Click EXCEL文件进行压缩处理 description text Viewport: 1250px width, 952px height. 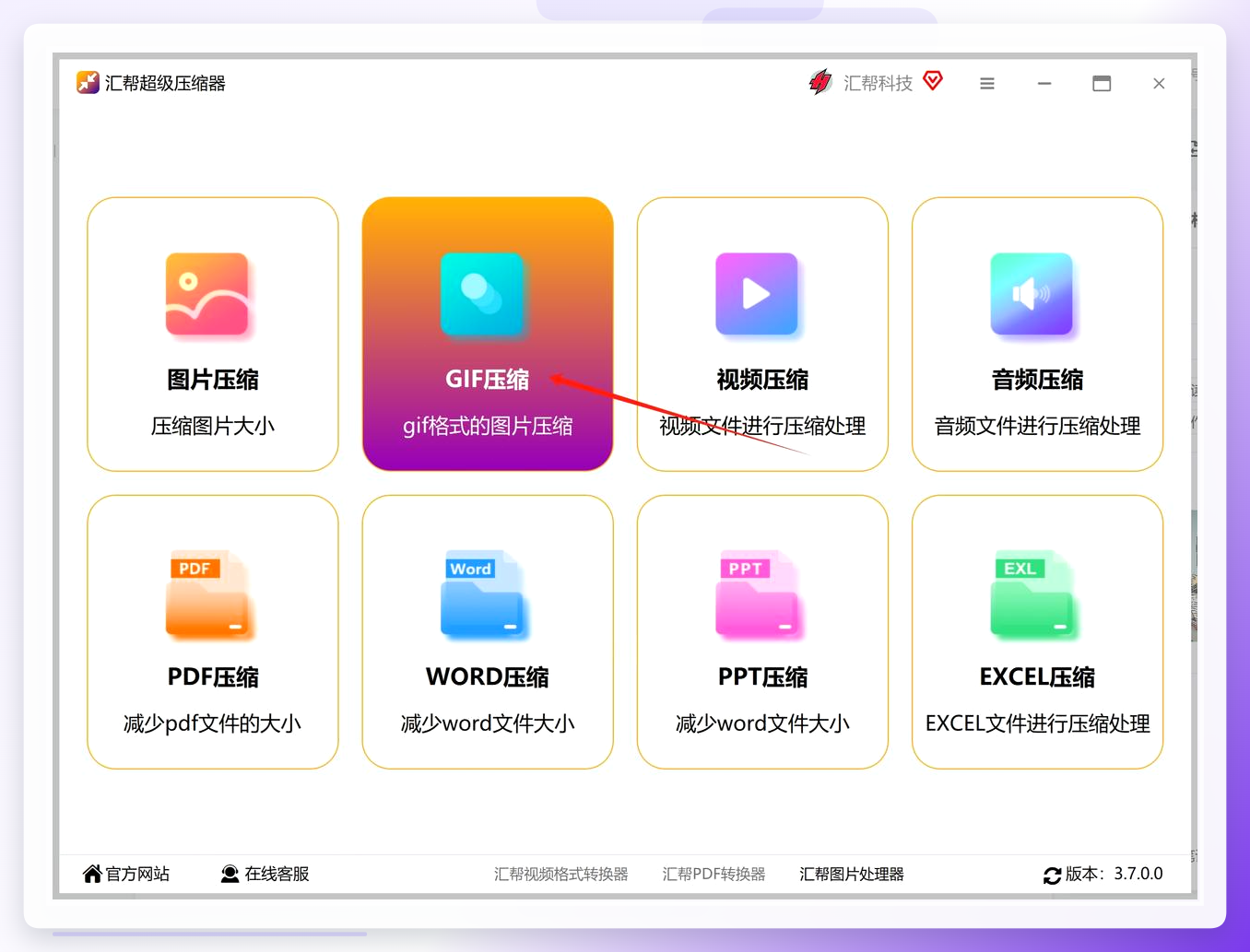(x=1037, y=723)
